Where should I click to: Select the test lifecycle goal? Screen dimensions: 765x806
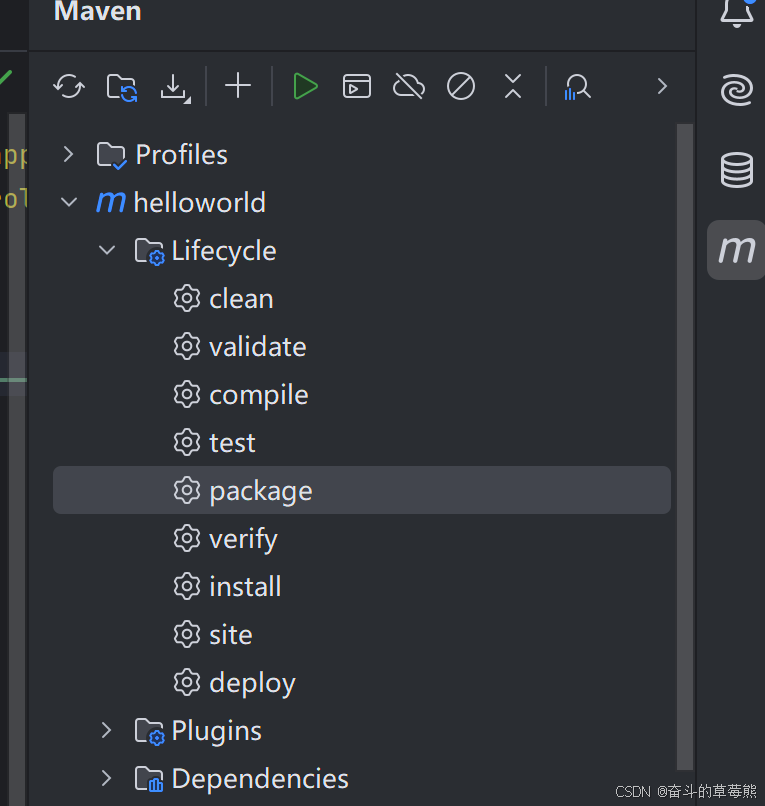click(362, 443)
